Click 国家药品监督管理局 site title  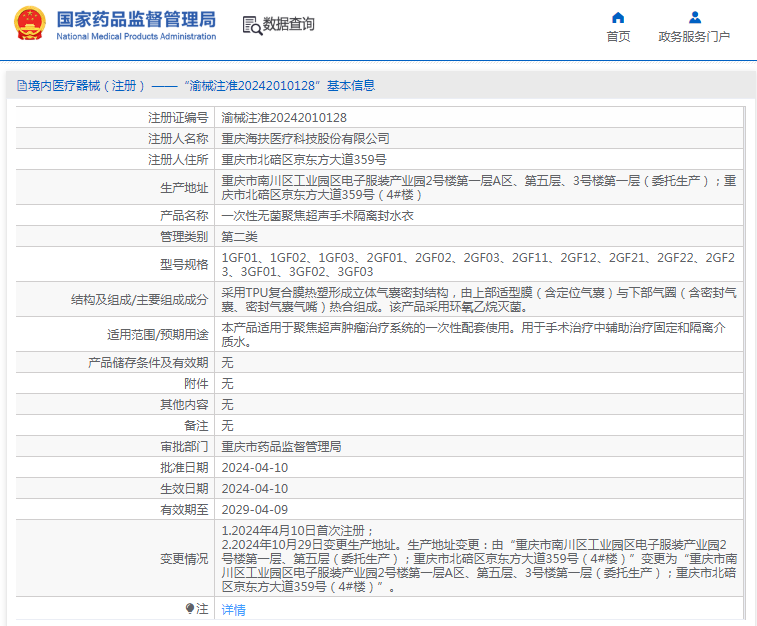click(136, 19)
